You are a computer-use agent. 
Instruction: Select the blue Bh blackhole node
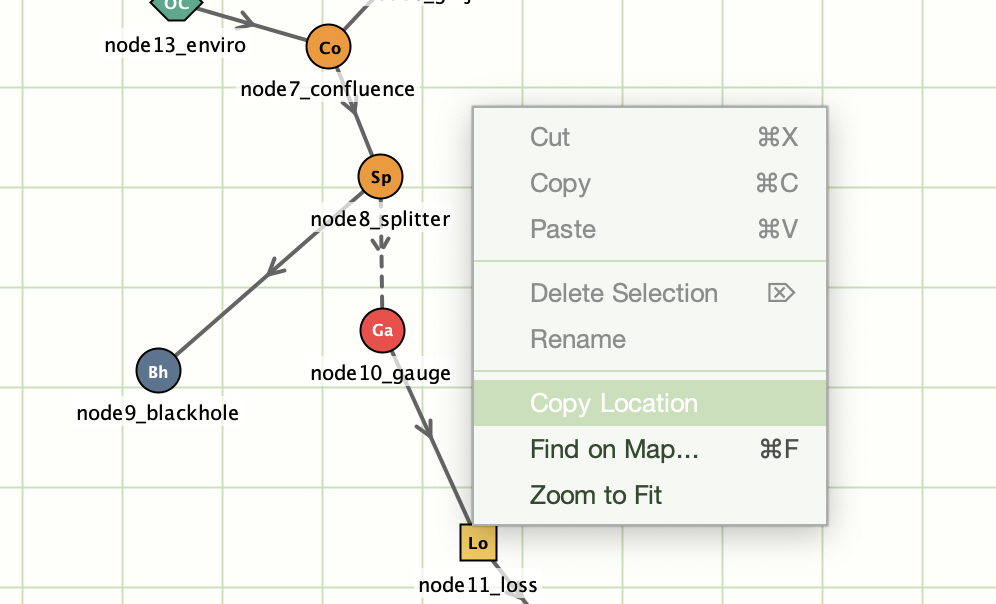click(x=159, y=371)
